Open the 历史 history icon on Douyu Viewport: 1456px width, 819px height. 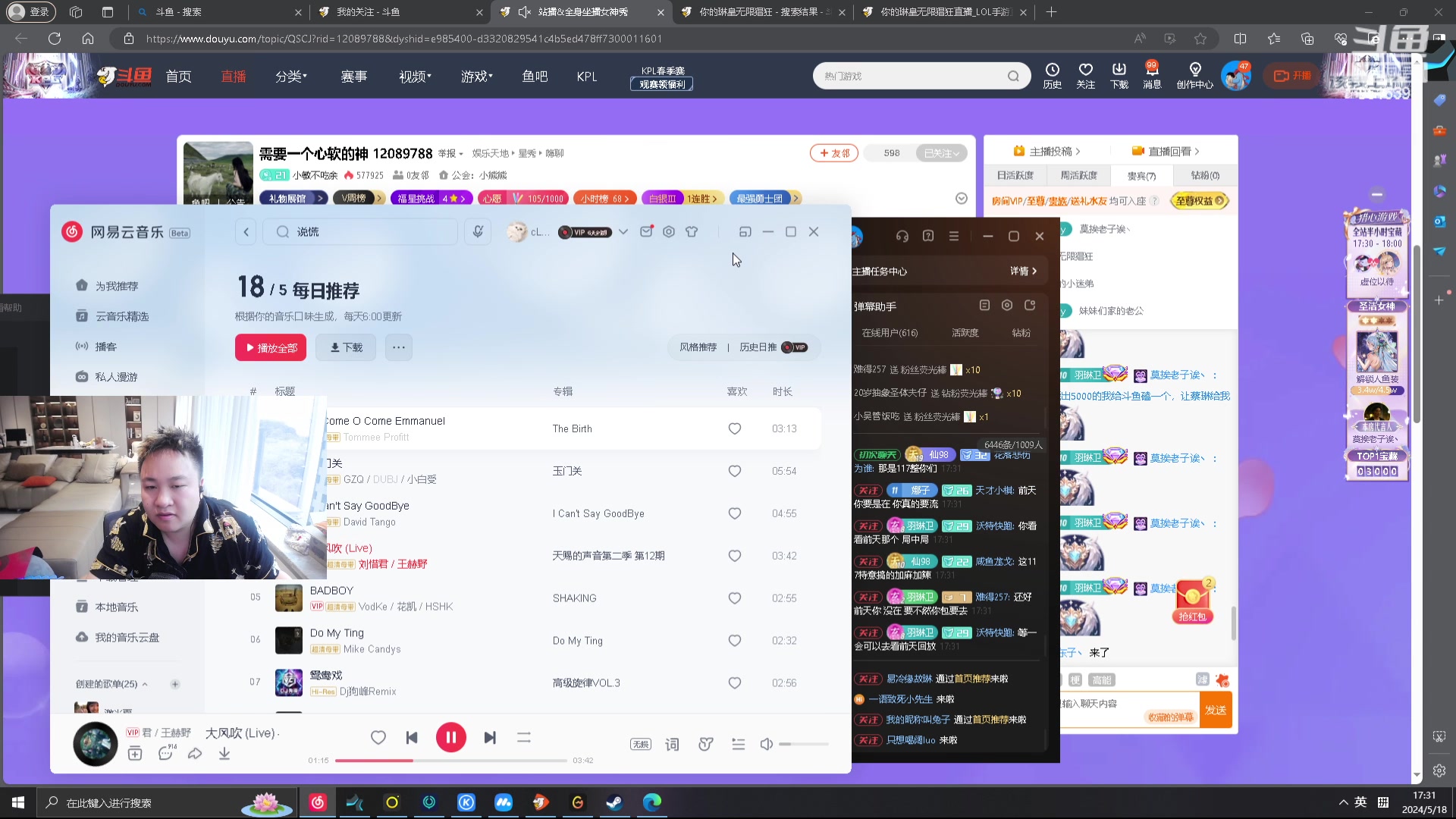1052,76
